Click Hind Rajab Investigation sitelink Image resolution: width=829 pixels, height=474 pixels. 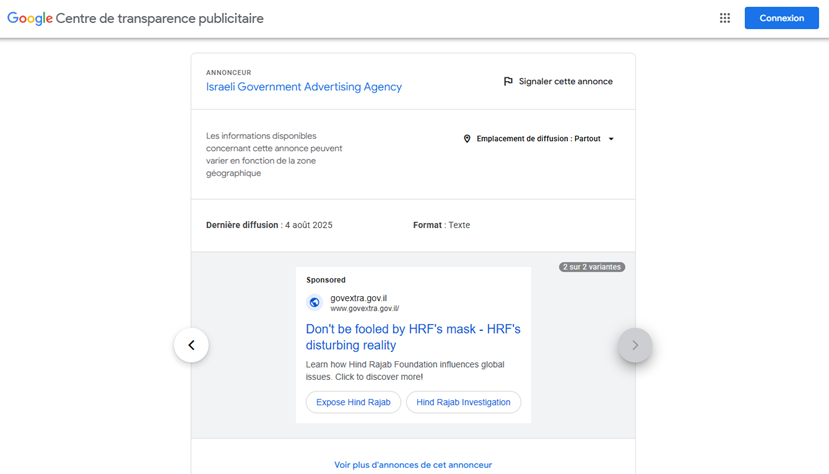pos(463,402)
